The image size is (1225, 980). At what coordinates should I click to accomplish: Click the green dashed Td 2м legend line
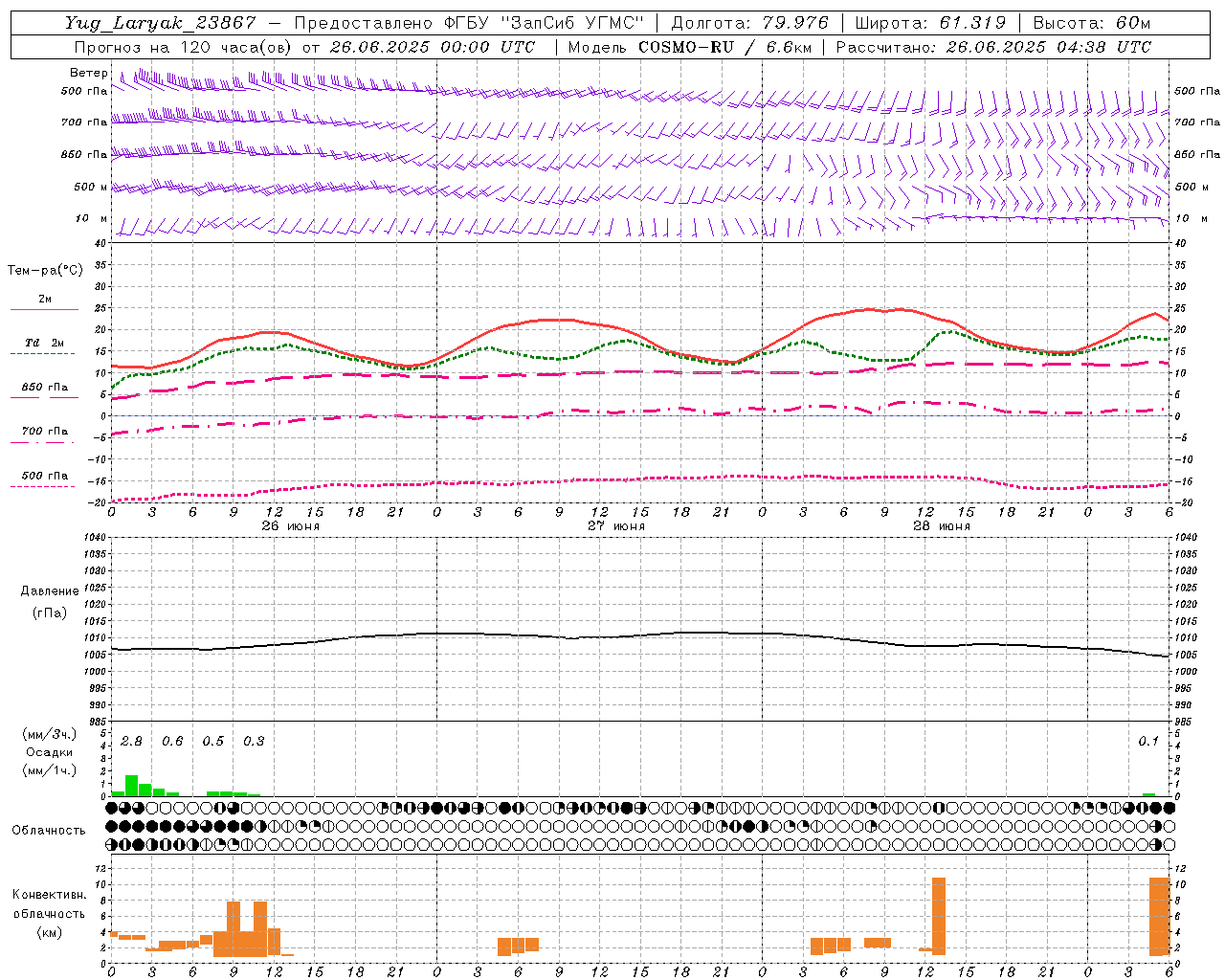42,354
